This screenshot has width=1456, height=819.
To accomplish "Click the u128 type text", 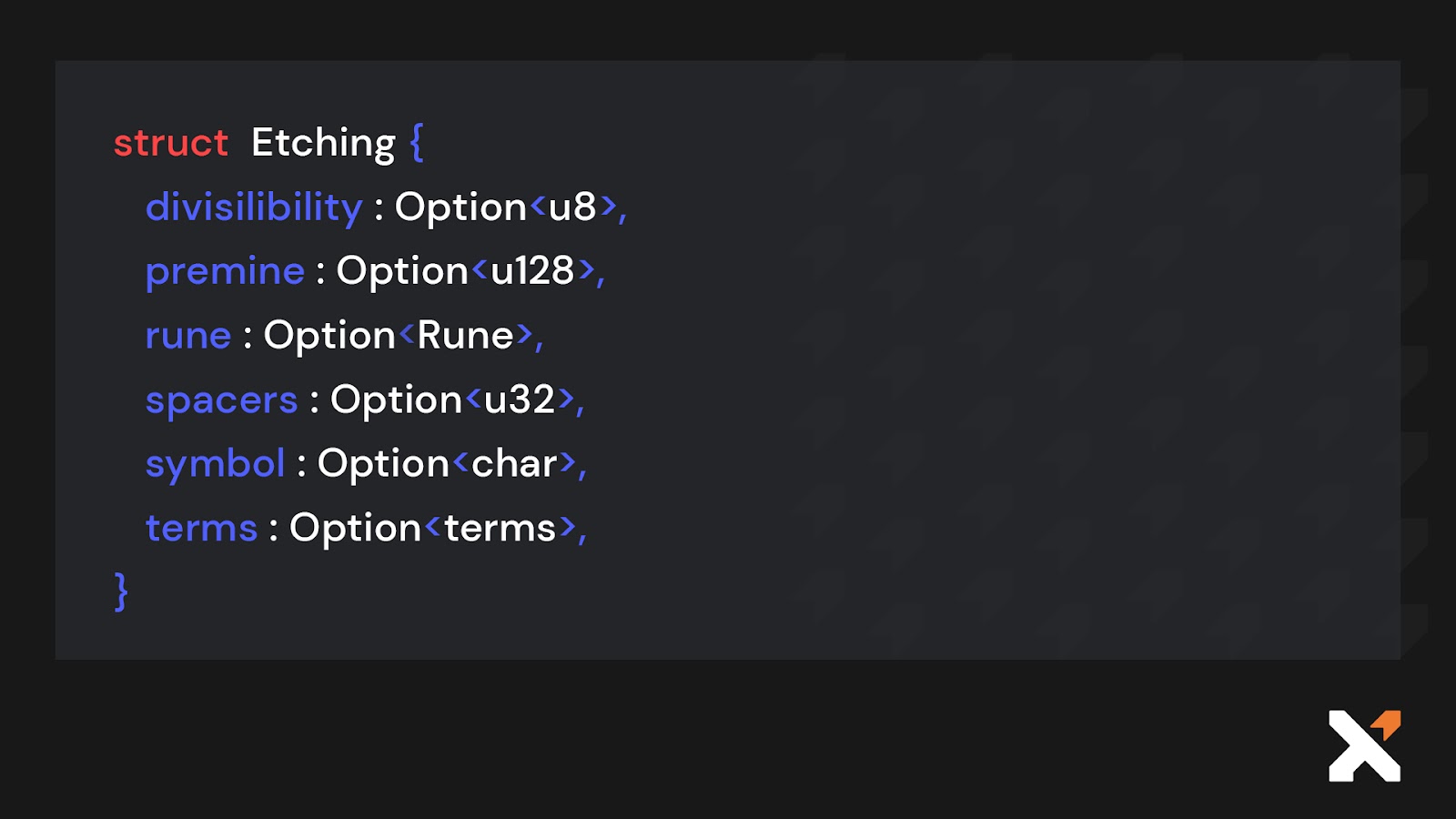I will click(x=532, y=271).
